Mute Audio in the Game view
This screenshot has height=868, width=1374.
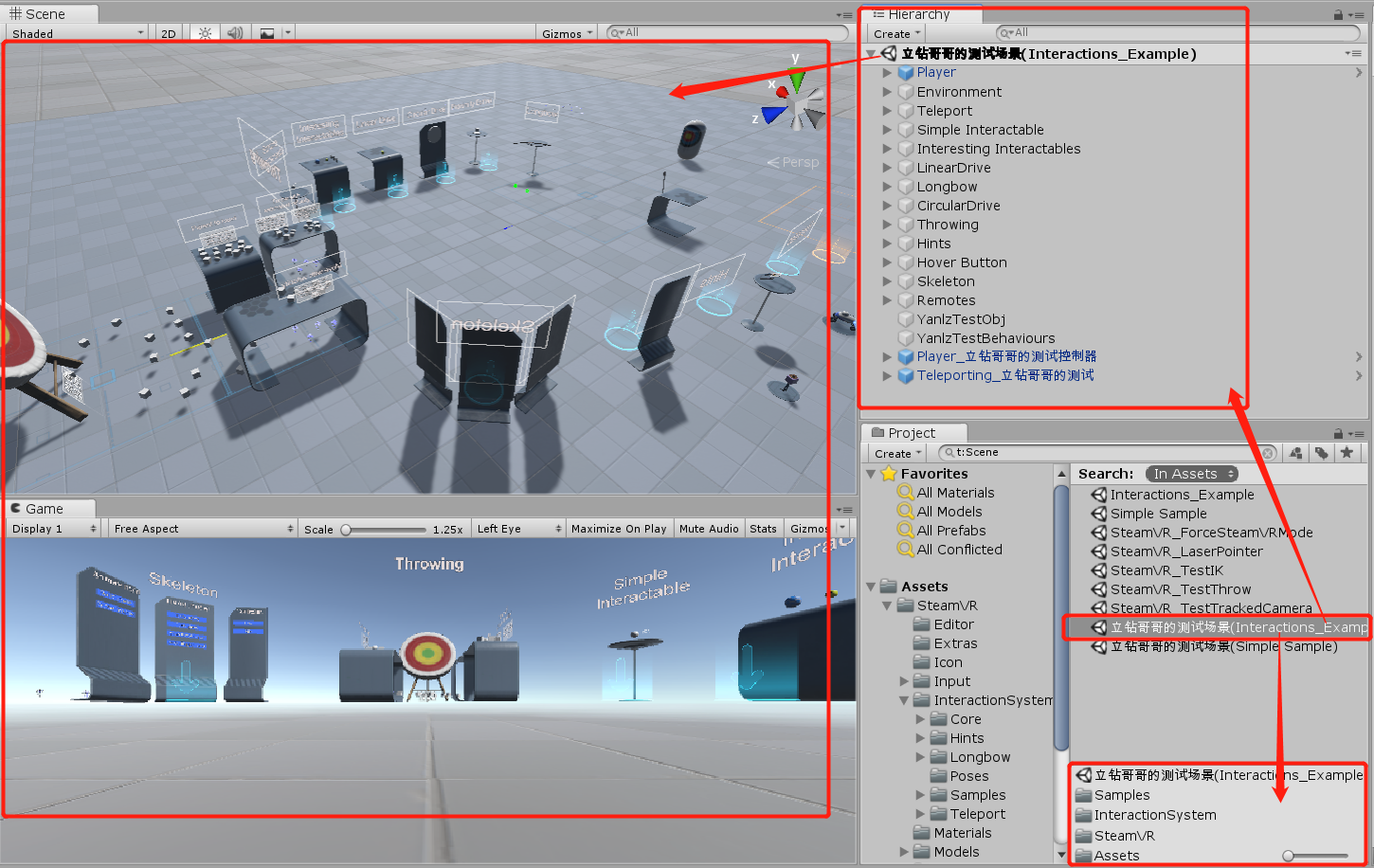(709, 528)
